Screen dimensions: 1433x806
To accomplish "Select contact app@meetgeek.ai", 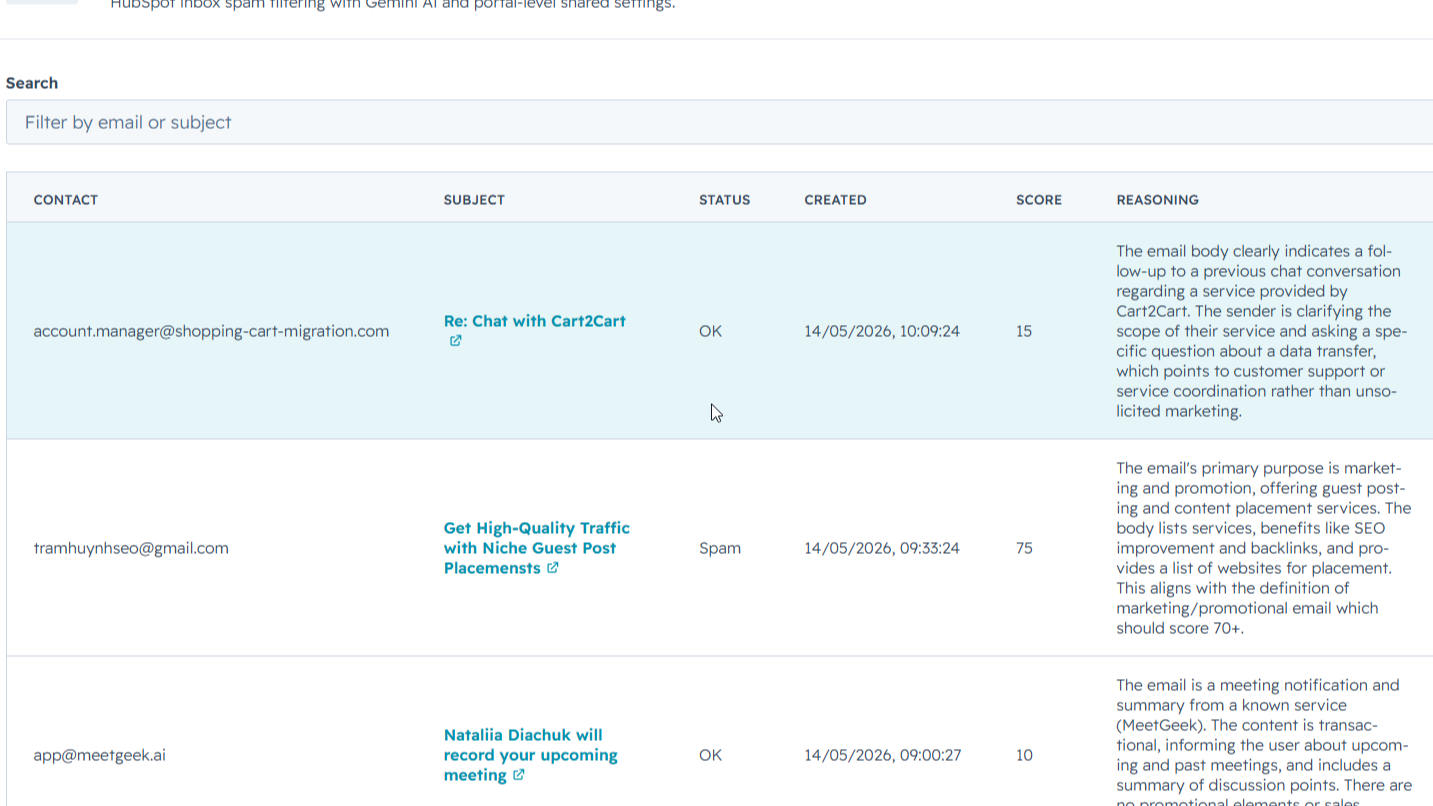I will pyautogui.click(x=99, y=755).
